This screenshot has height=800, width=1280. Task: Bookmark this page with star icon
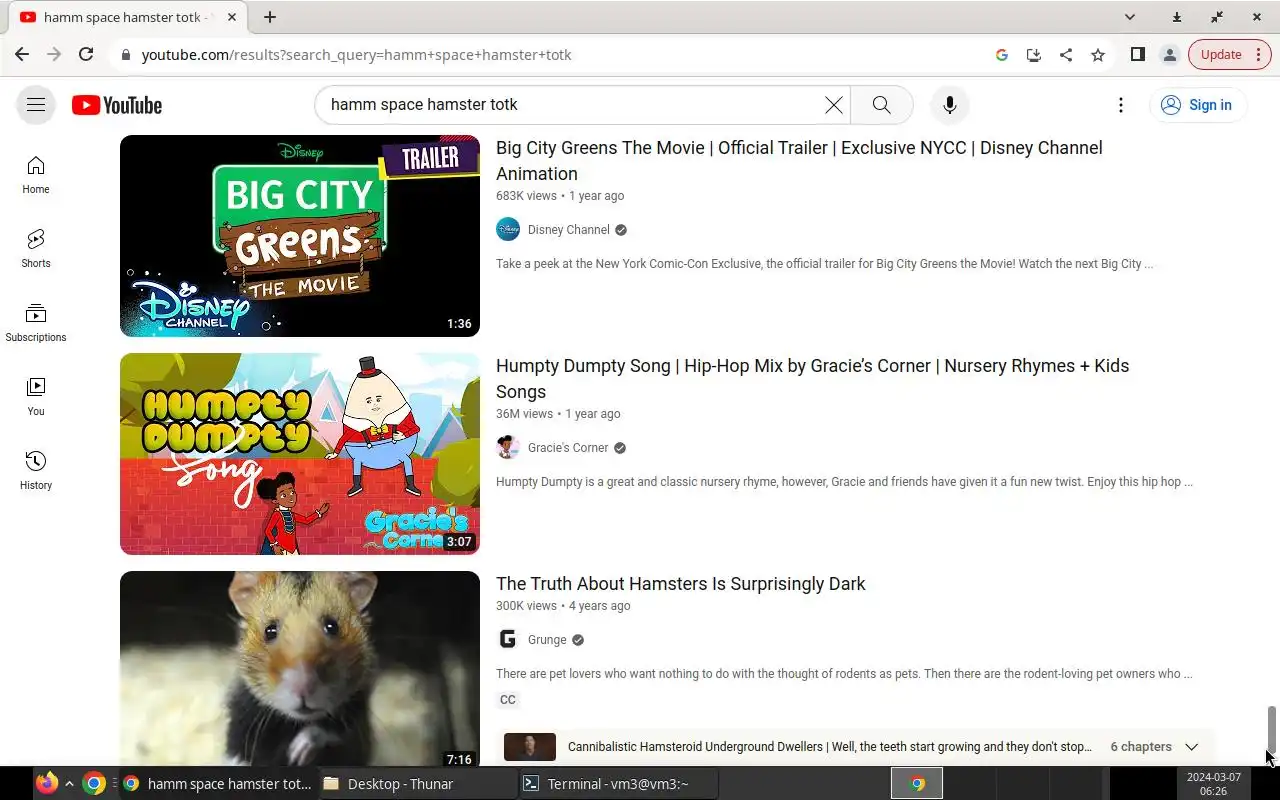tap(1098, 55)
